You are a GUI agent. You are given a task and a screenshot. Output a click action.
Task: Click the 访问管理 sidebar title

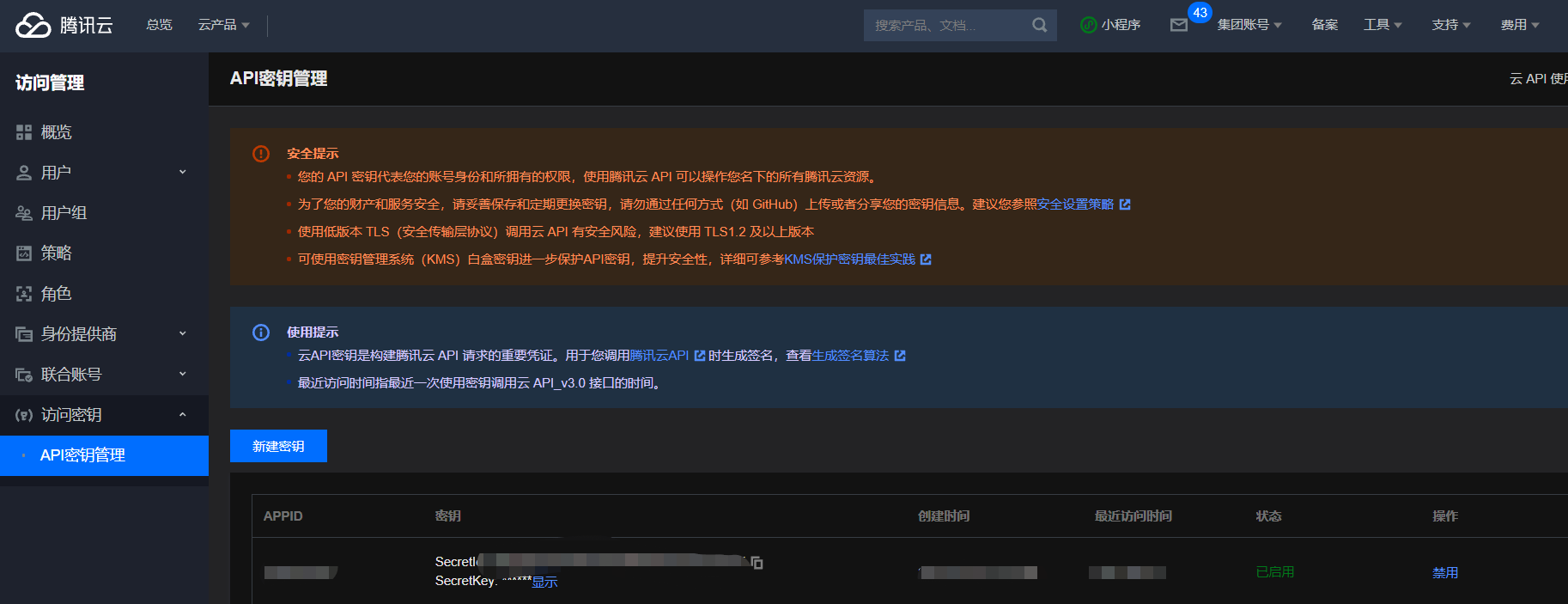pos(50,82)
